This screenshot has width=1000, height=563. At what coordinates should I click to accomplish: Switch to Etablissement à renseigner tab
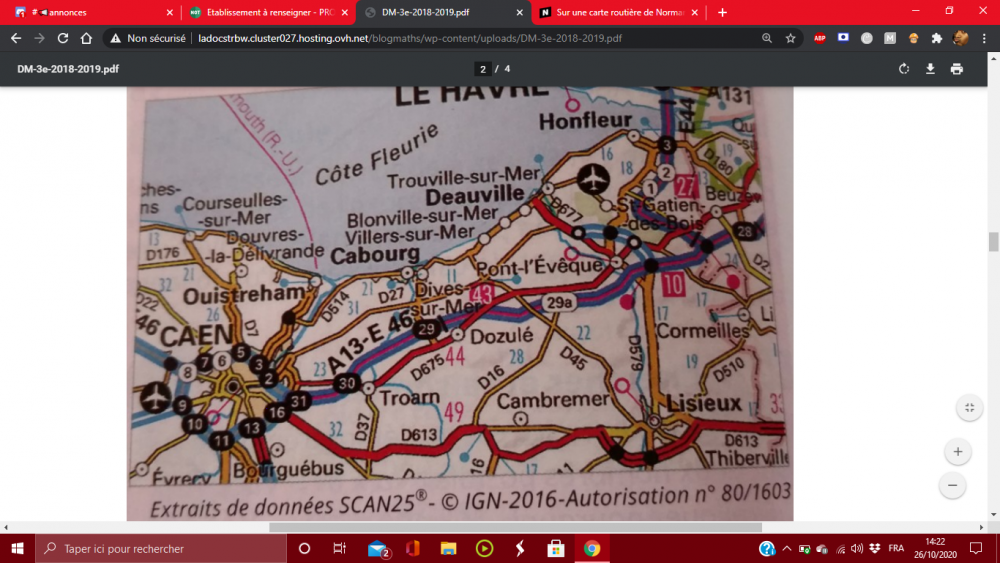[270, 12]
